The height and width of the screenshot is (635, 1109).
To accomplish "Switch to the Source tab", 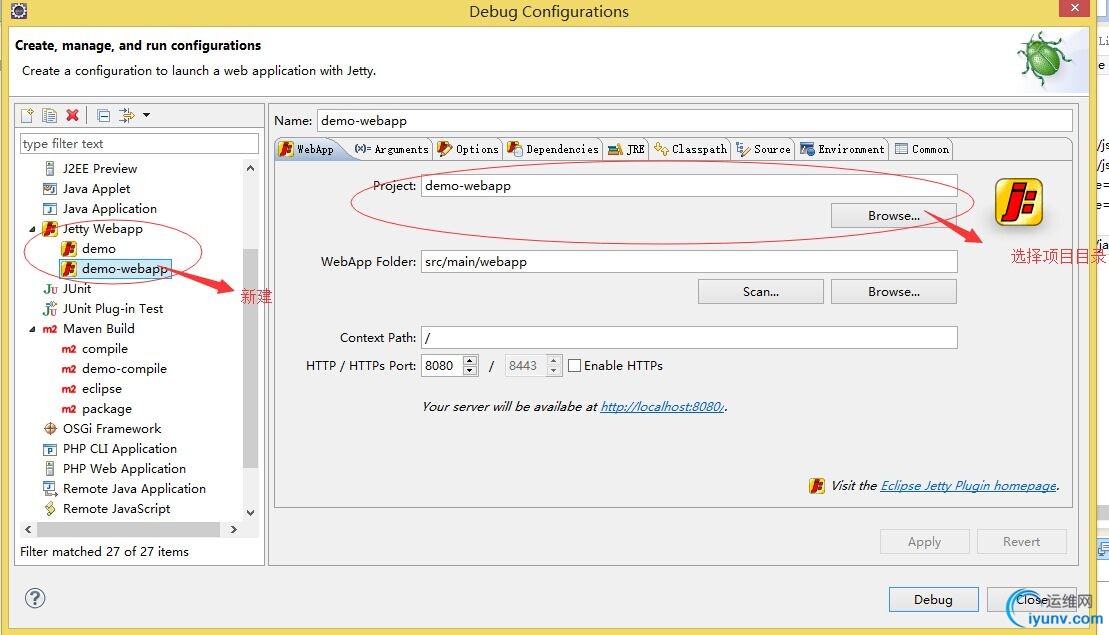I will click(764, 149).
